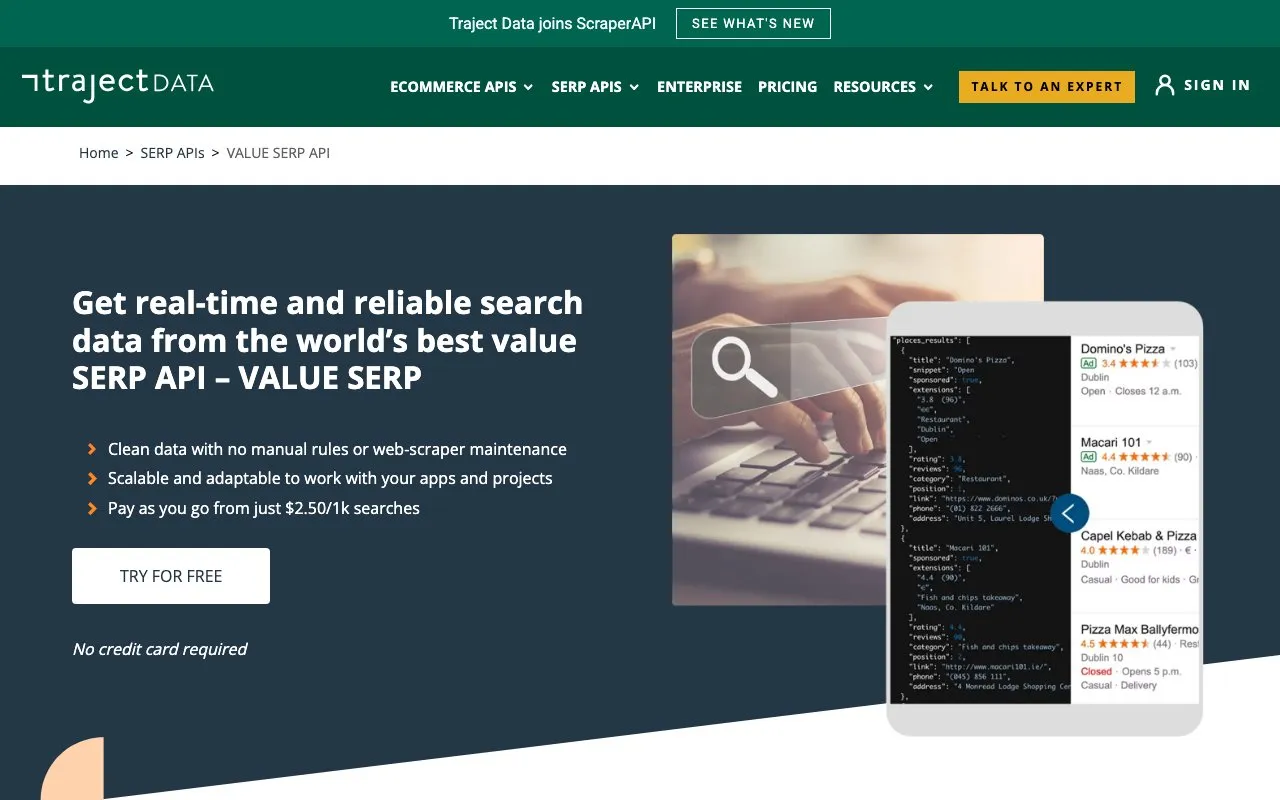The image size is (1280, 800).
Task: Click the Scalable and adaptable bullet text
Action: pos(330,478)
